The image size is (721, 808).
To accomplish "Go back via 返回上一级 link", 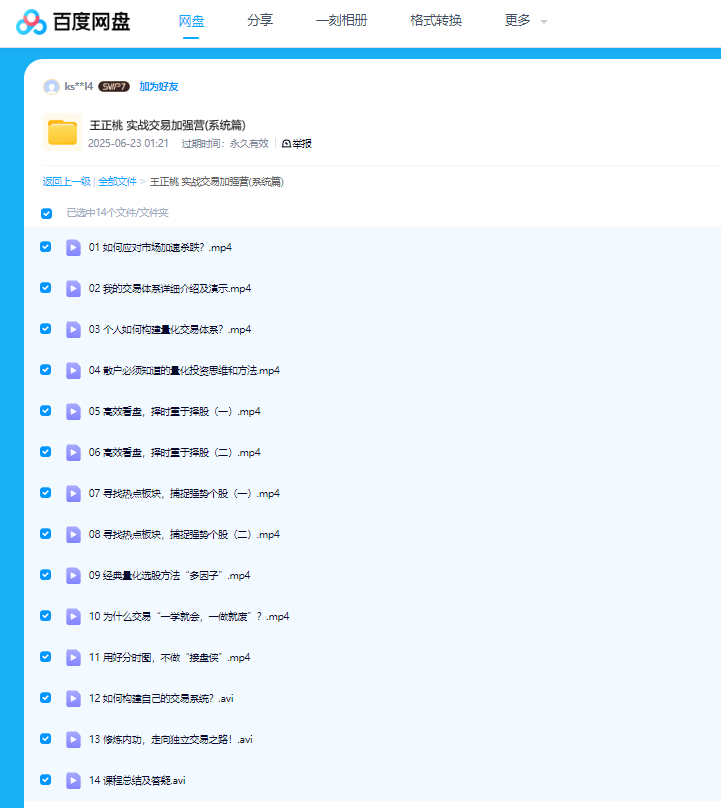I will click(66, 182).
